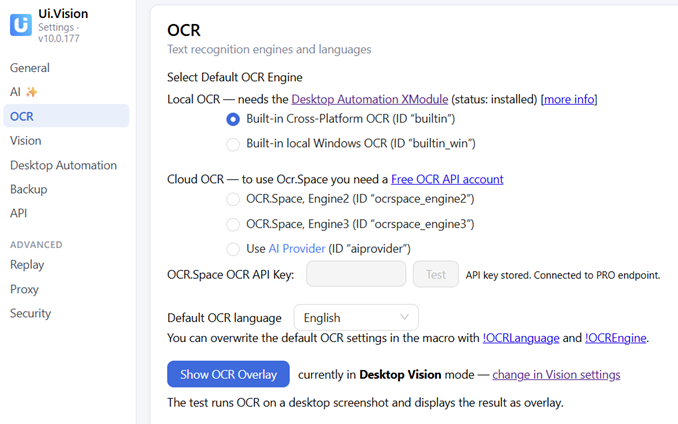This screenshot has height=424, width=678.
Task: Click the AI Provider link
Action: click(x=297, y=249)
